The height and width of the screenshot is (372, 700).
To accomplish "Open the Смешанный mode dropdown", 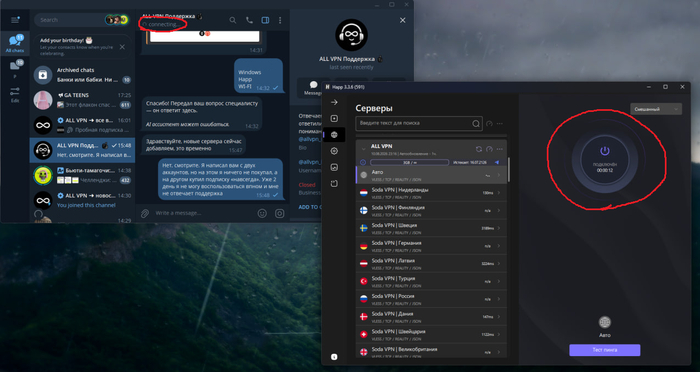I will pos(656,109).
